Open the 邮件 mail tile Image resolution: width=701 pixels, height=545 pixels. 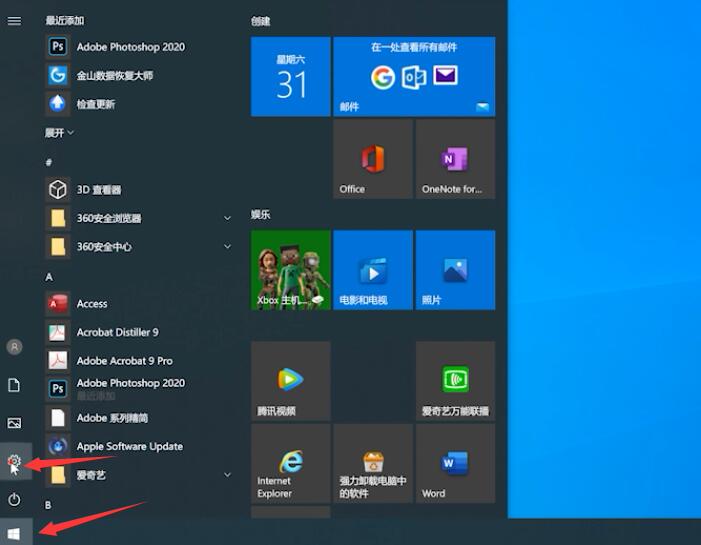coord(414,76)
